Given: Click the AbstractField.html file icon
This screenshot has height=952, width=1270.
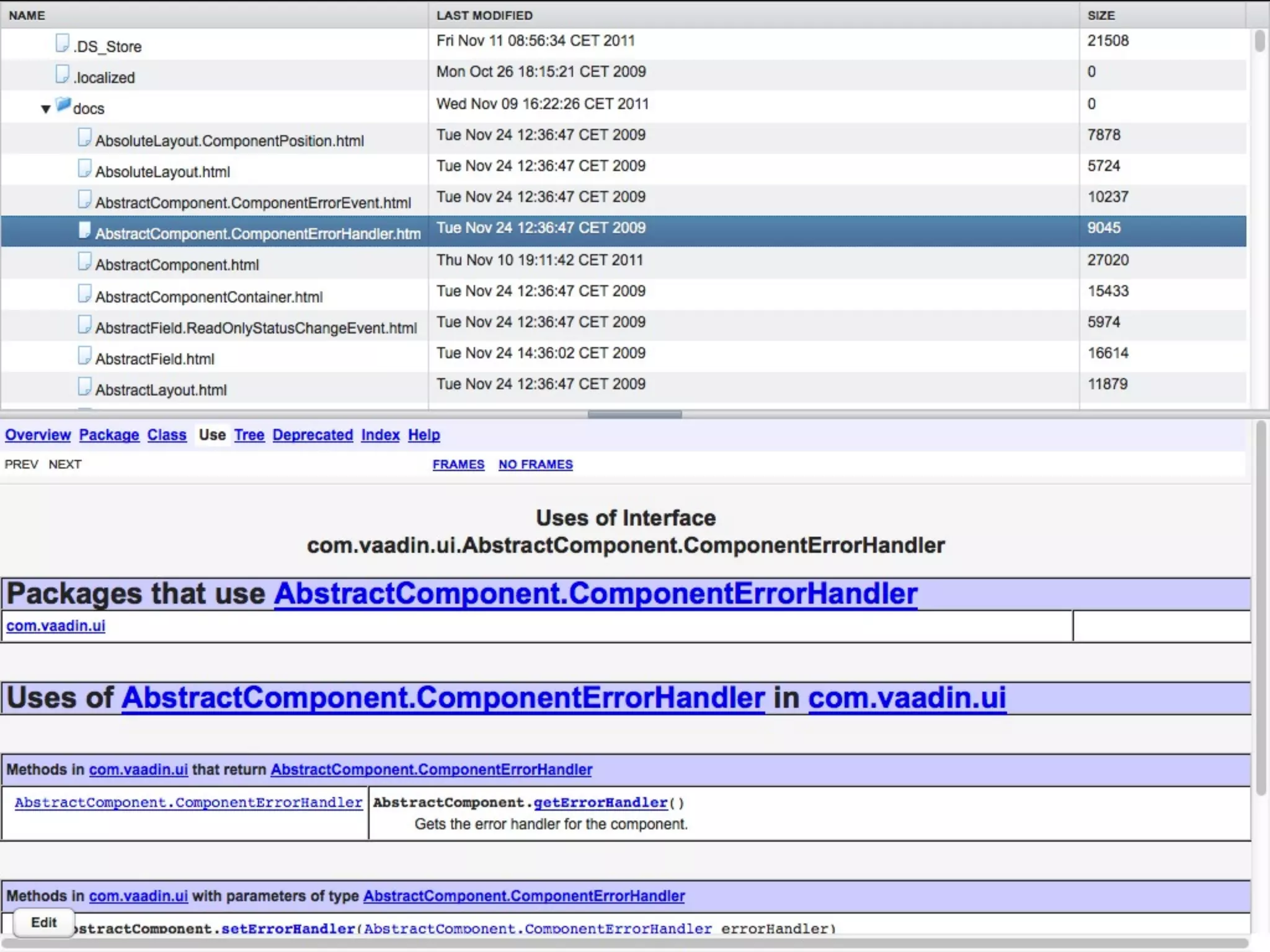Looking at the screenshot, I should pyautogui.click(x=84, y=356).
